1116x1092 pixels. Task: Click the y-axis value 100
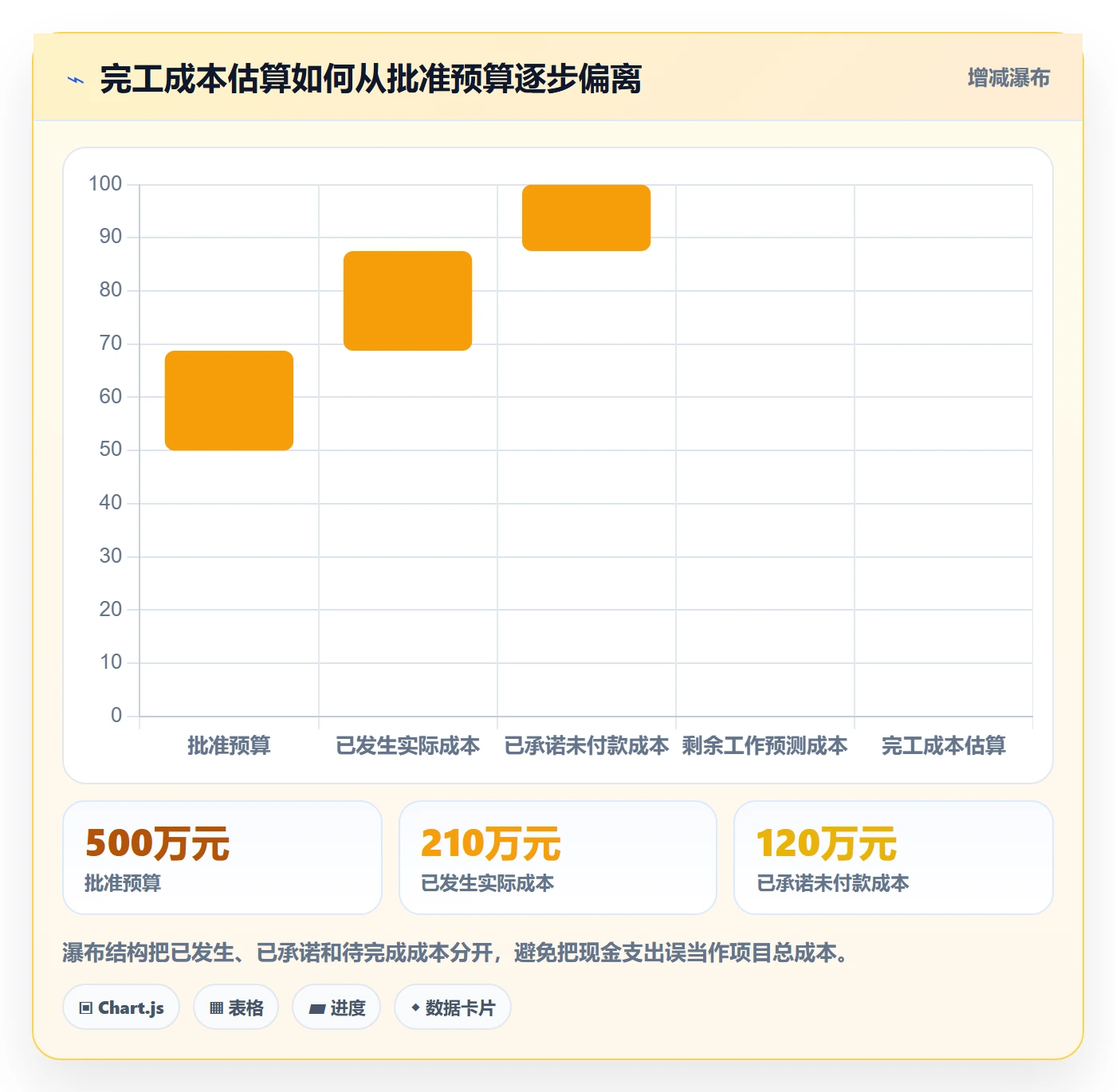point(105,184)
